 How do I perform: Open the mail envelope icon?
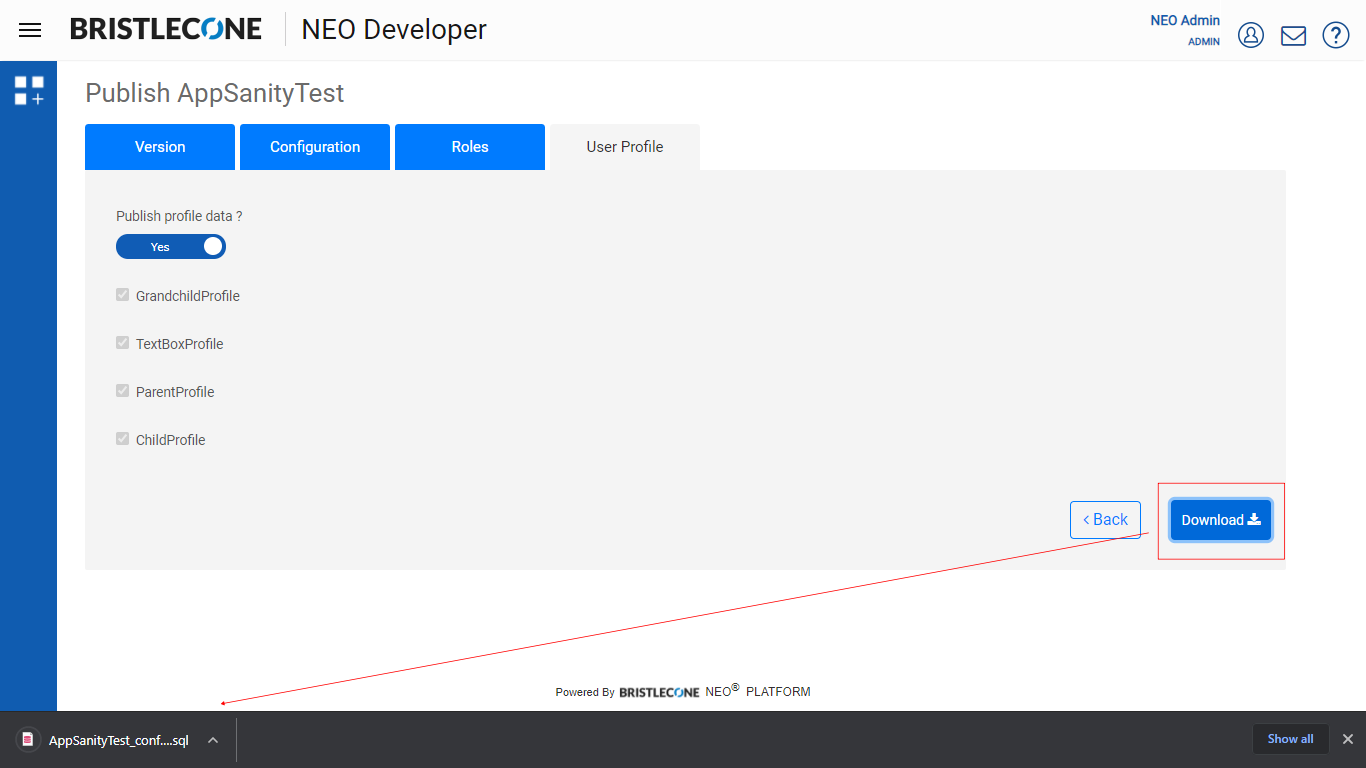pos(1293,36)
